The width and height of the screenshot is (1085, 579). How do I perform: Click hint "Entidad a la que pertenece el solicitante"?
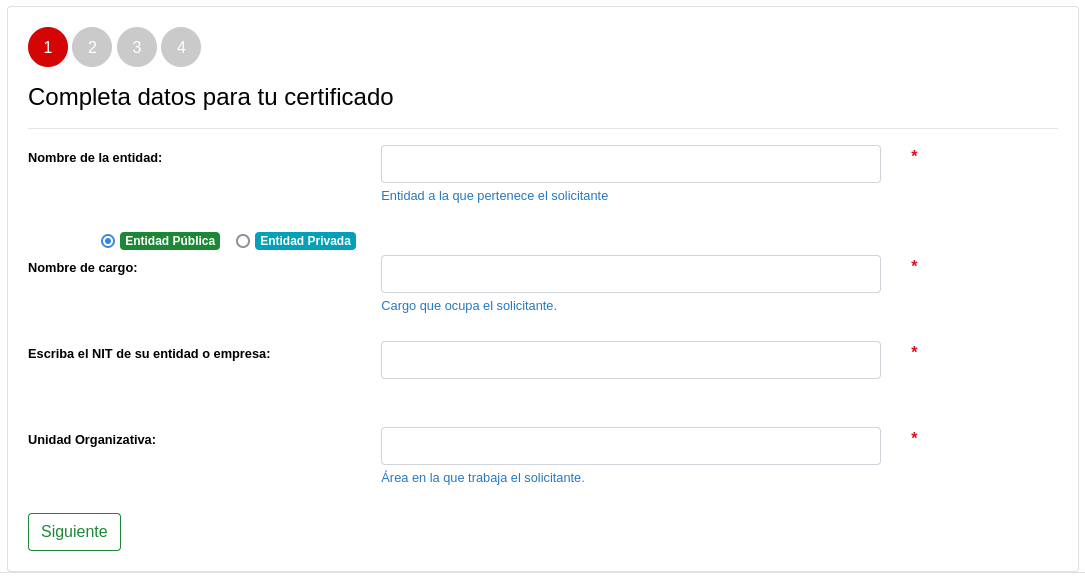point(494,196)
